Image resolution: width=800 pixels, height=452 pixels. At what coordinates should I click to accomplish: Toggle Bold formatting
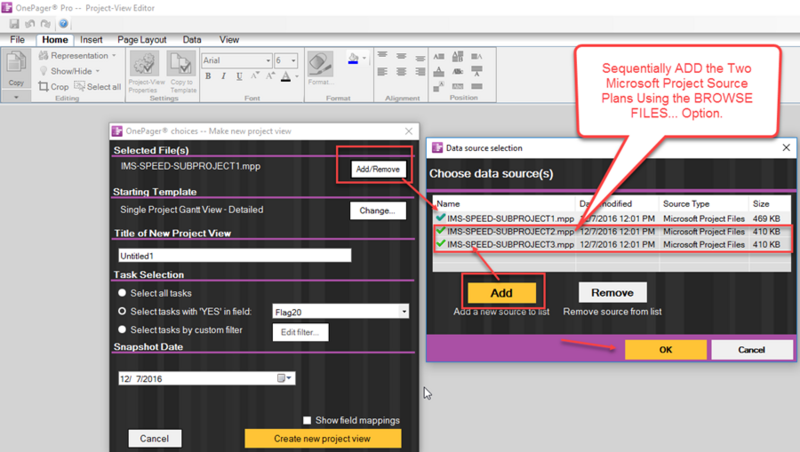(x=208, y=76)
